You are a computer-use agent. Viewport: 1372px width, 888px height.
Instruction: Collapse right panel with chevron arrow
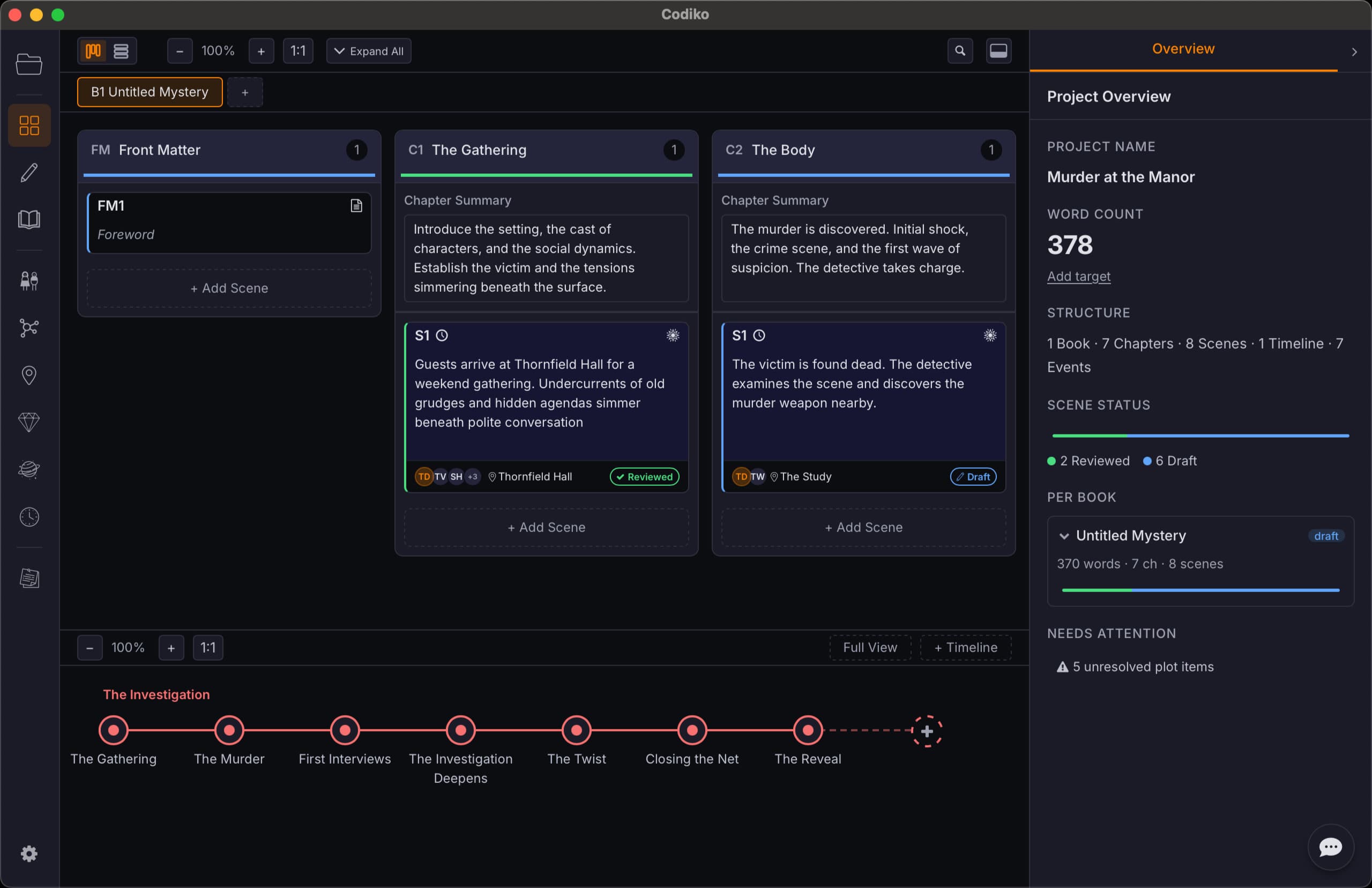click(x=1354, y=52)
